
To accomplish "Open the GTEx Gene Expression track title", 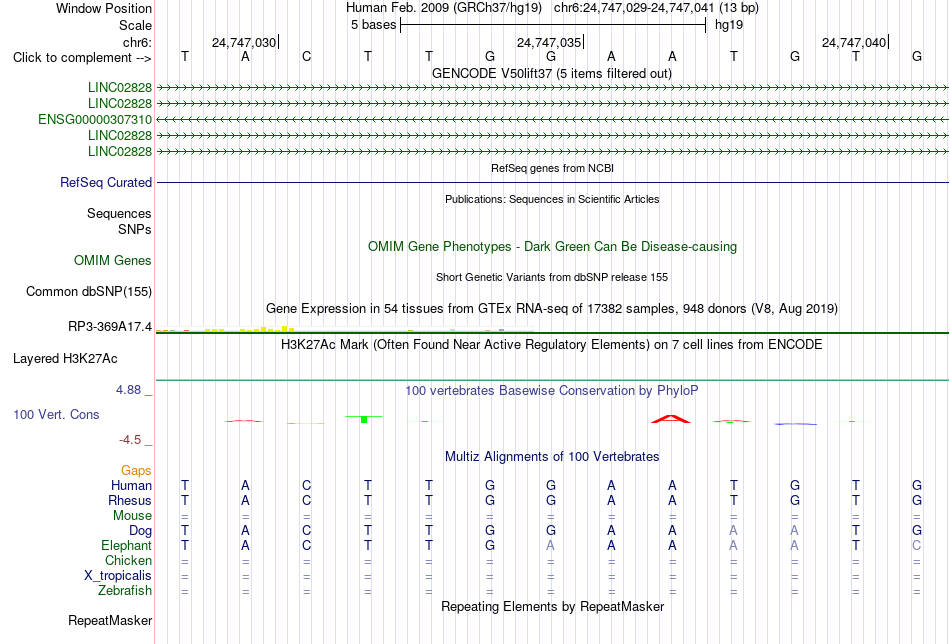I will tap(552, 308).
